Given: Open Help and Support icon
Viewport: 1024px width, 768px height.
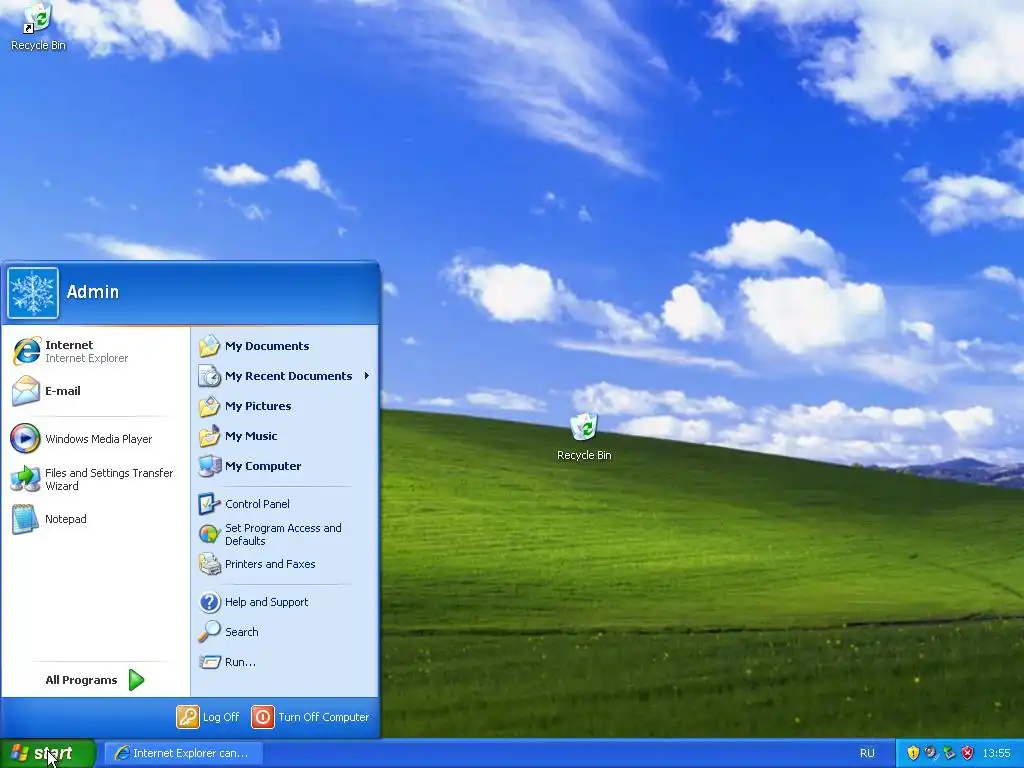Looking at the screenshot, I should [209, 601].
